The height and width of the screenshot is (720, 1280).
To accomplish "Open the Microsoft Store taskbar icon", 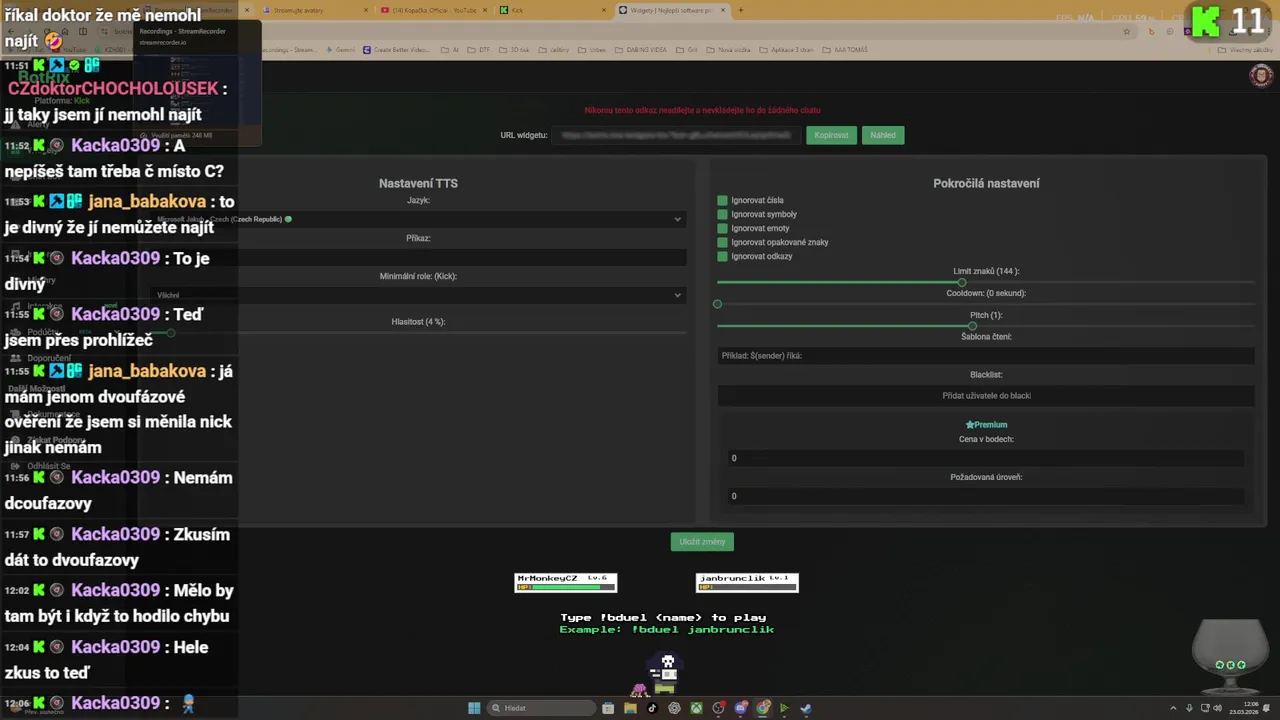I will 608,708.
